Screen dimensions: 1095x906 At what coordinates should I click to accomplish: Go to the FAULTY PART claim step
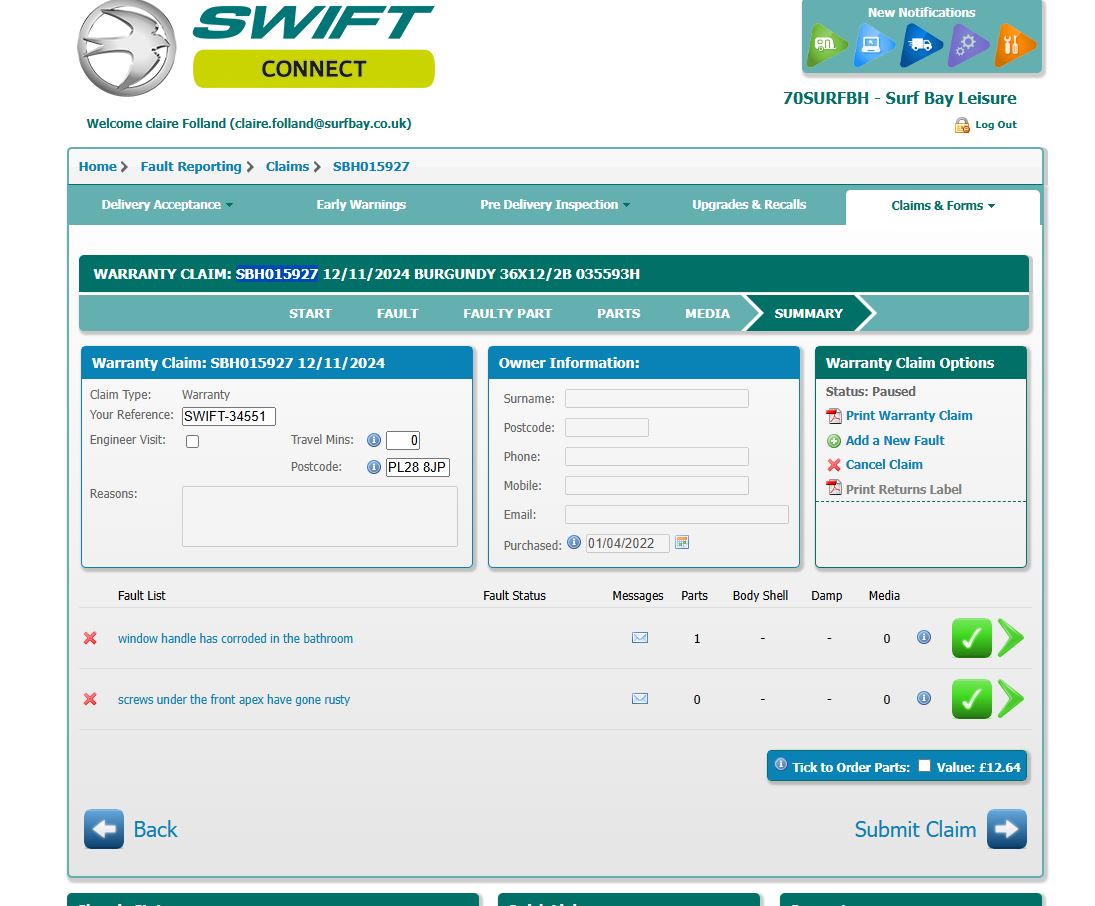pyautogui.click(x=507, y=314)
